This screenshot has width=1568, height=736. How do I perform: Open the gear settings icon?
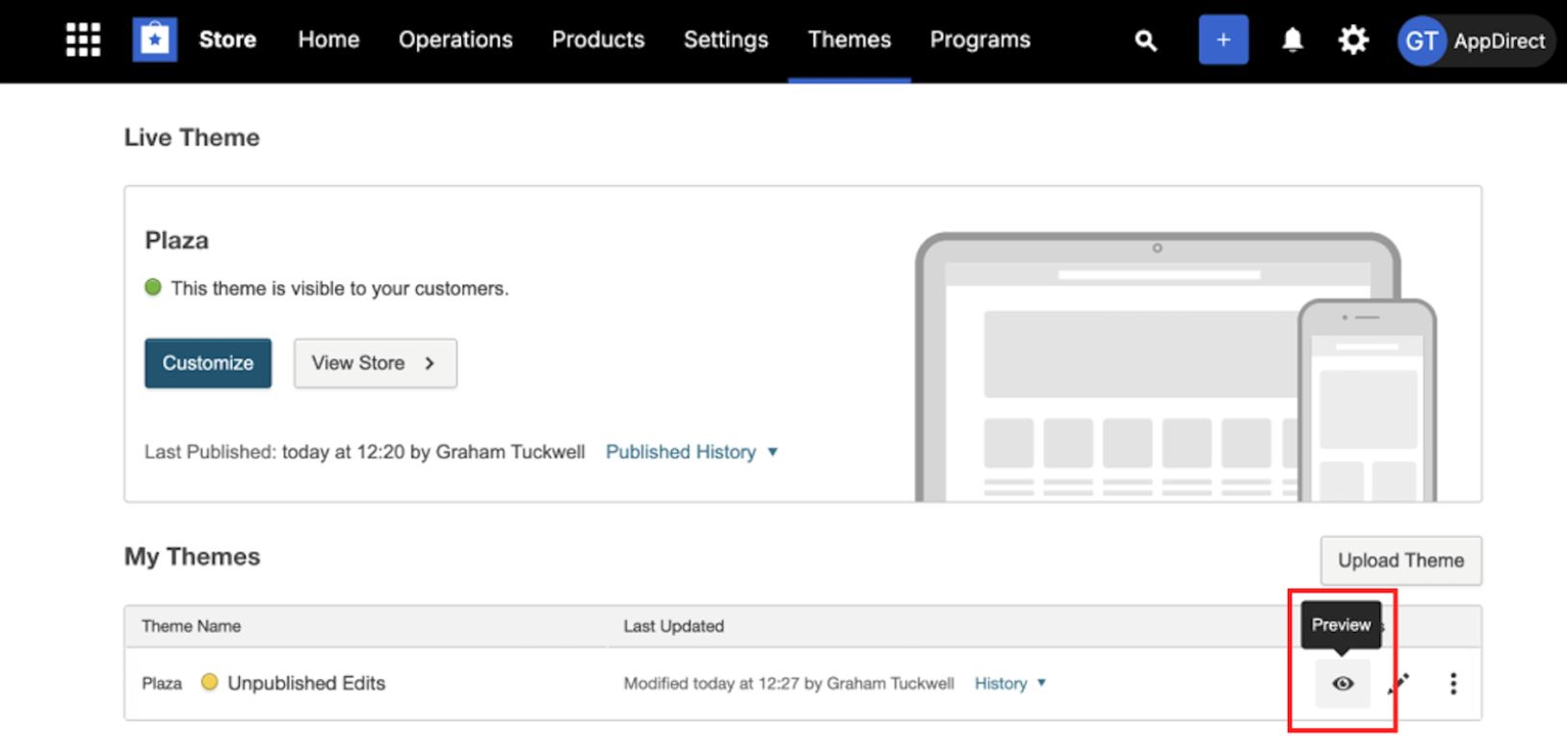click(1353, 39)
